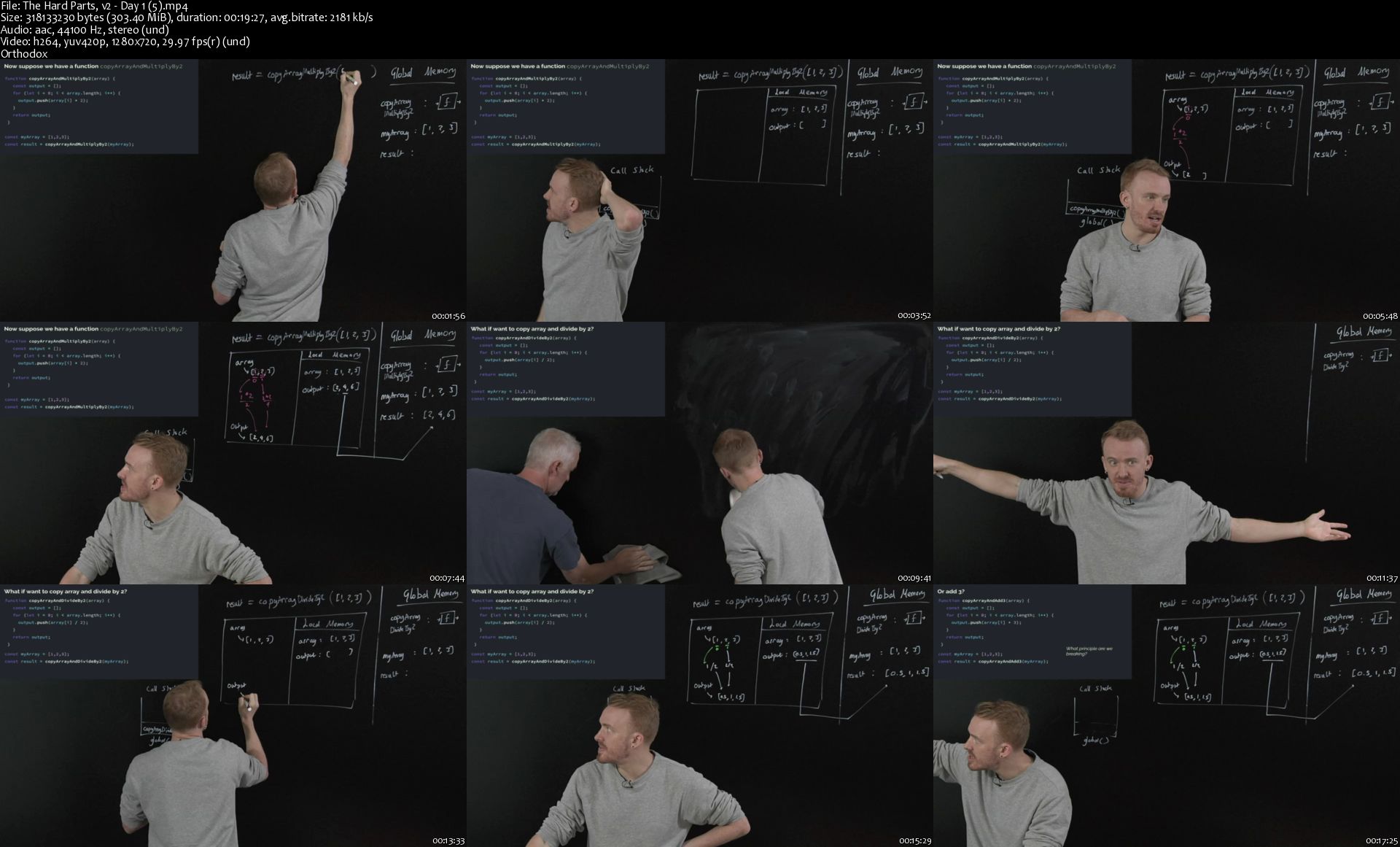Click the 00:17:25 timestamp label

coord(1381,840)
